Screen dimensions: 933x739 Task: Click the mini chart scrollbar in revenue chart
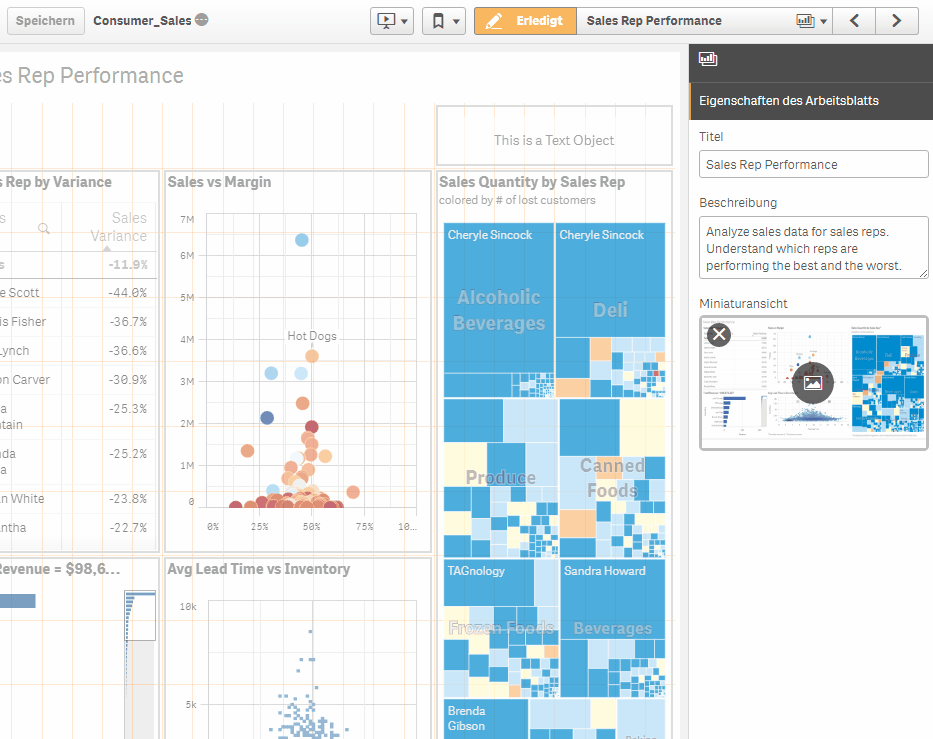[140, 615]
